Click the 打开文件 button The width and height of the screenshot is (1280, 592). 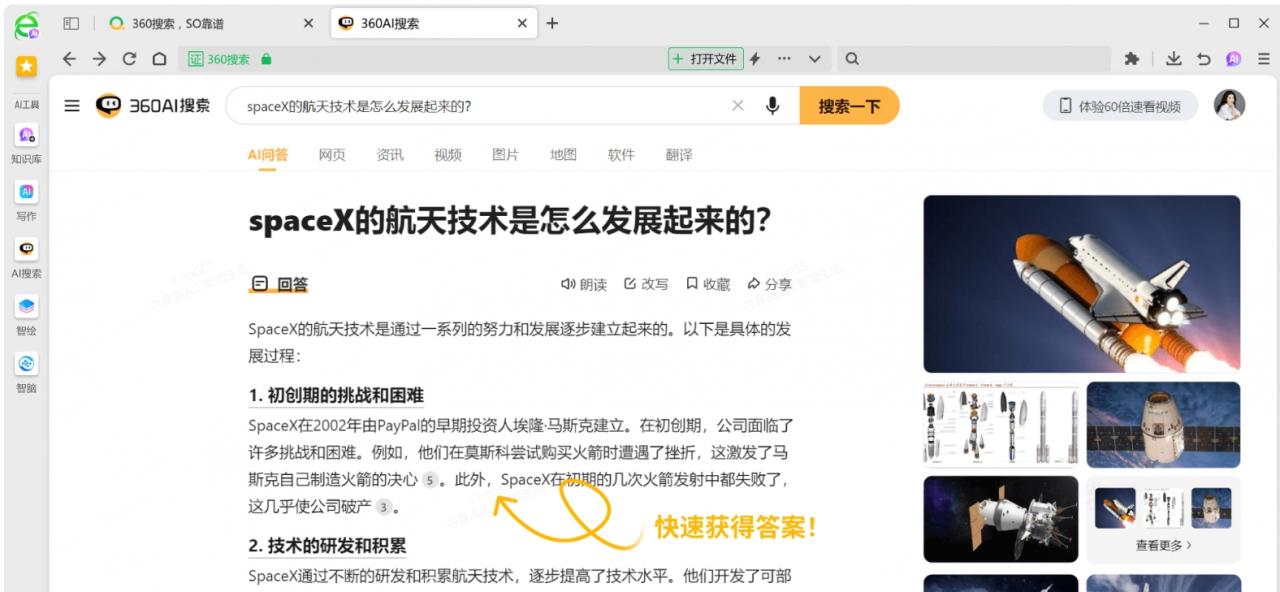pos(706,59)
